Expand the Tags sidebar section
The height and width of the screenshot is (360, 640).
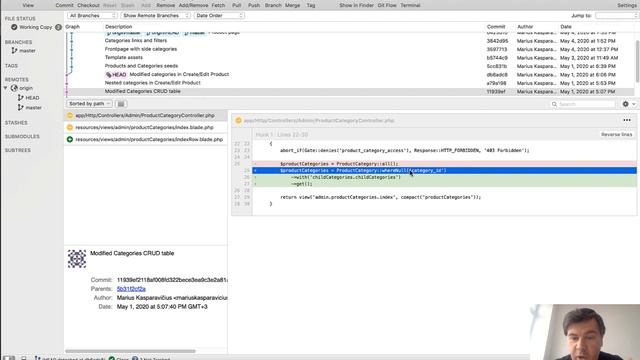(11, 66)
